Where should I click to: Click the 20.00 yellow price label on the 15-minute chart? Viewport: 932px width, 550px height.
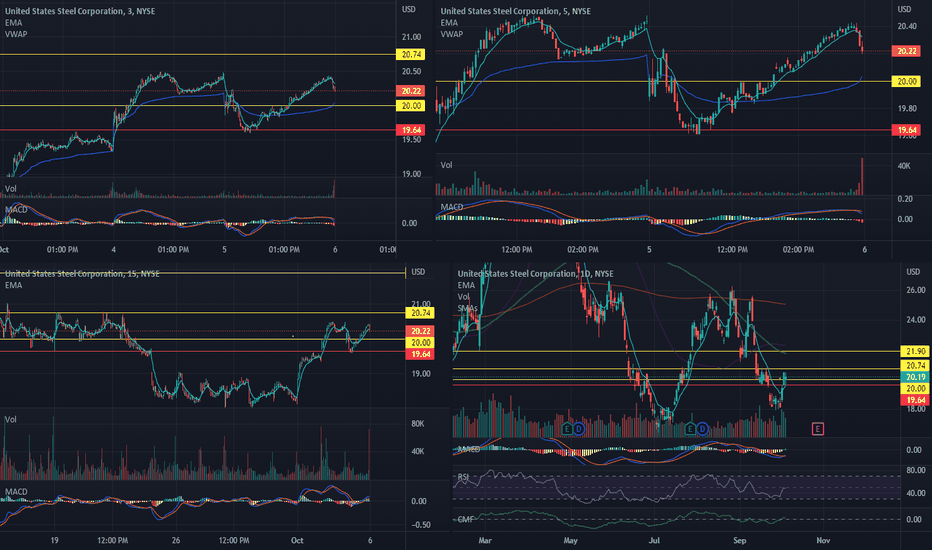pyautogui.click(x=420, y=342)
